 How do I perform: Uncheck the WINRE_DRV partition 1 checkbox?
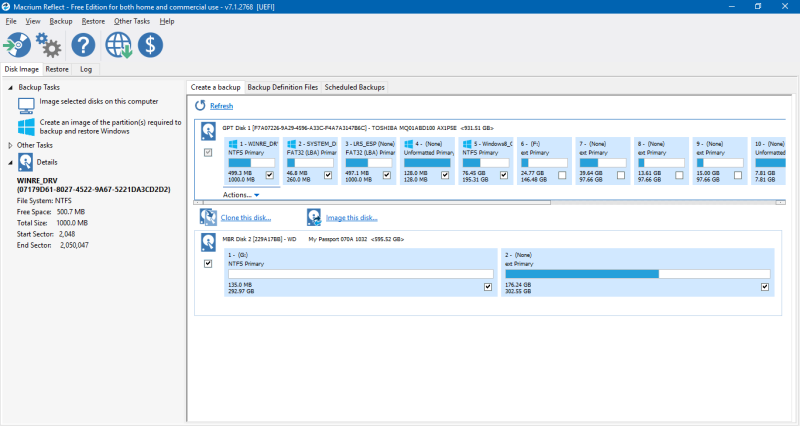[x=270, y=176]
